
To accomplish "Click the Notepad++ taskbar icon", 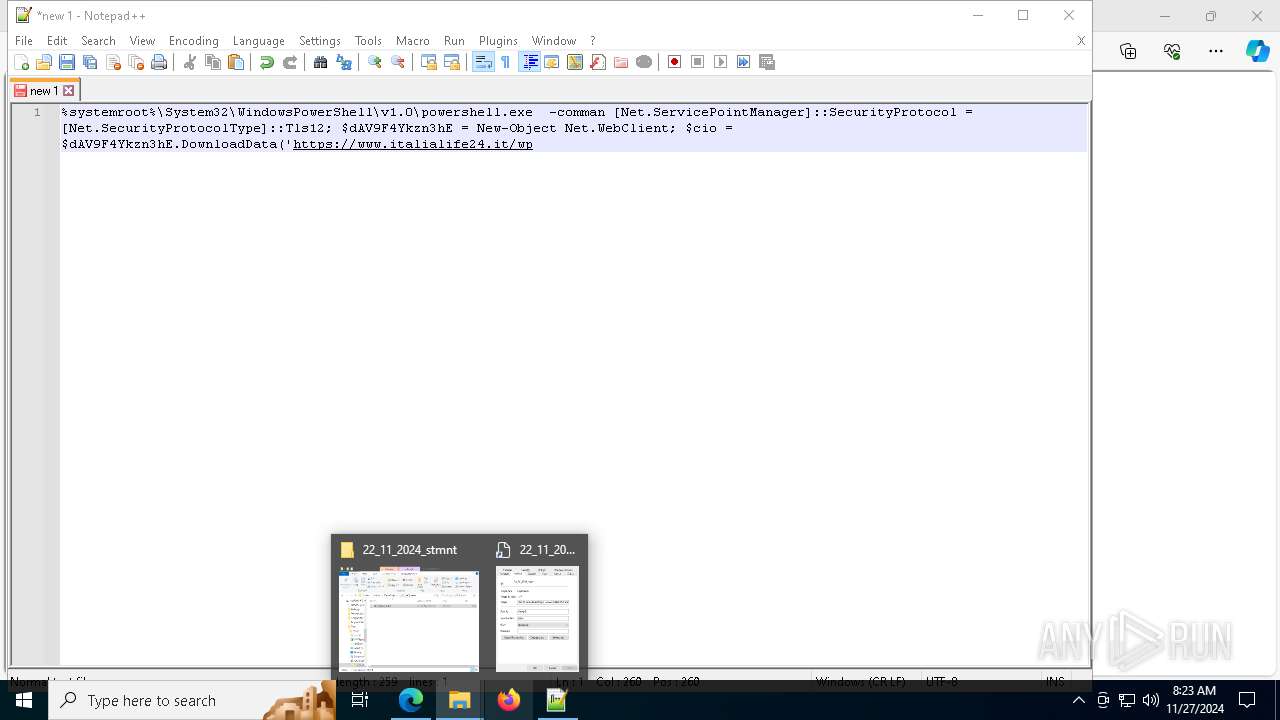I will [x=557, y=700].
